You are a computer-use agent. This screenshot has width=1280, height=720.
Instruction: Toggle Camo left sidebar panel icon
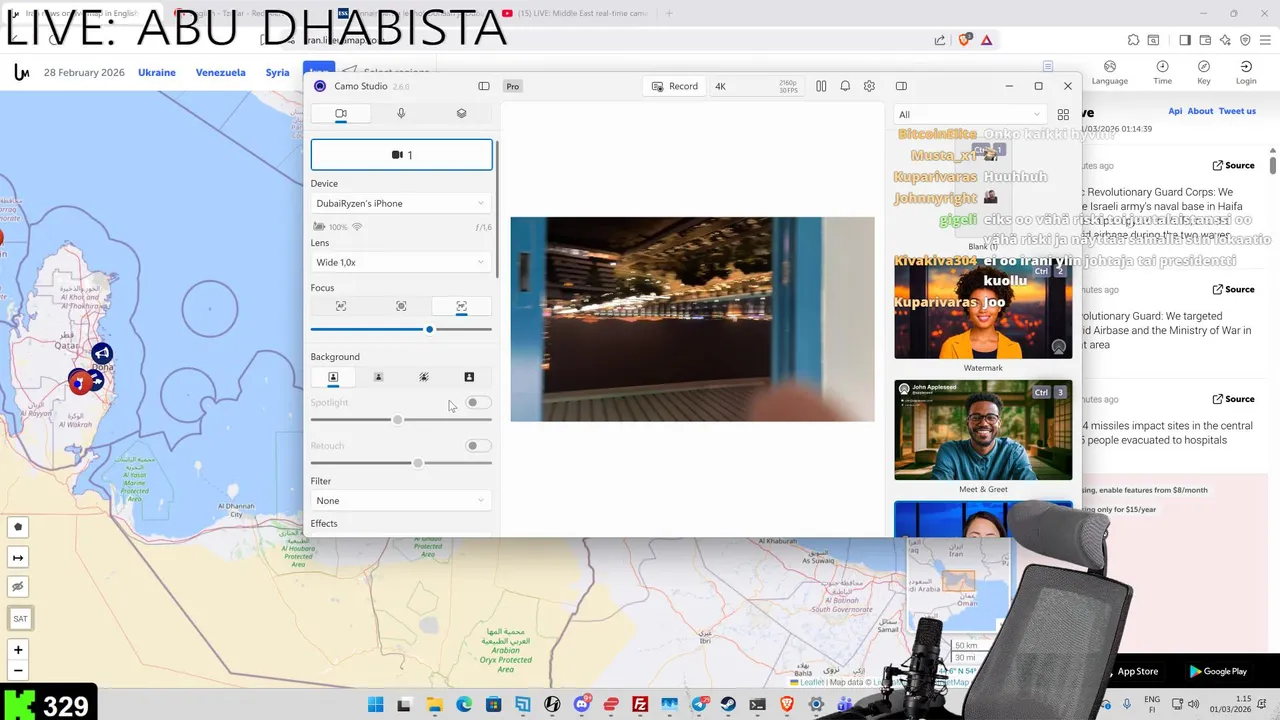(x=484, y=86)
